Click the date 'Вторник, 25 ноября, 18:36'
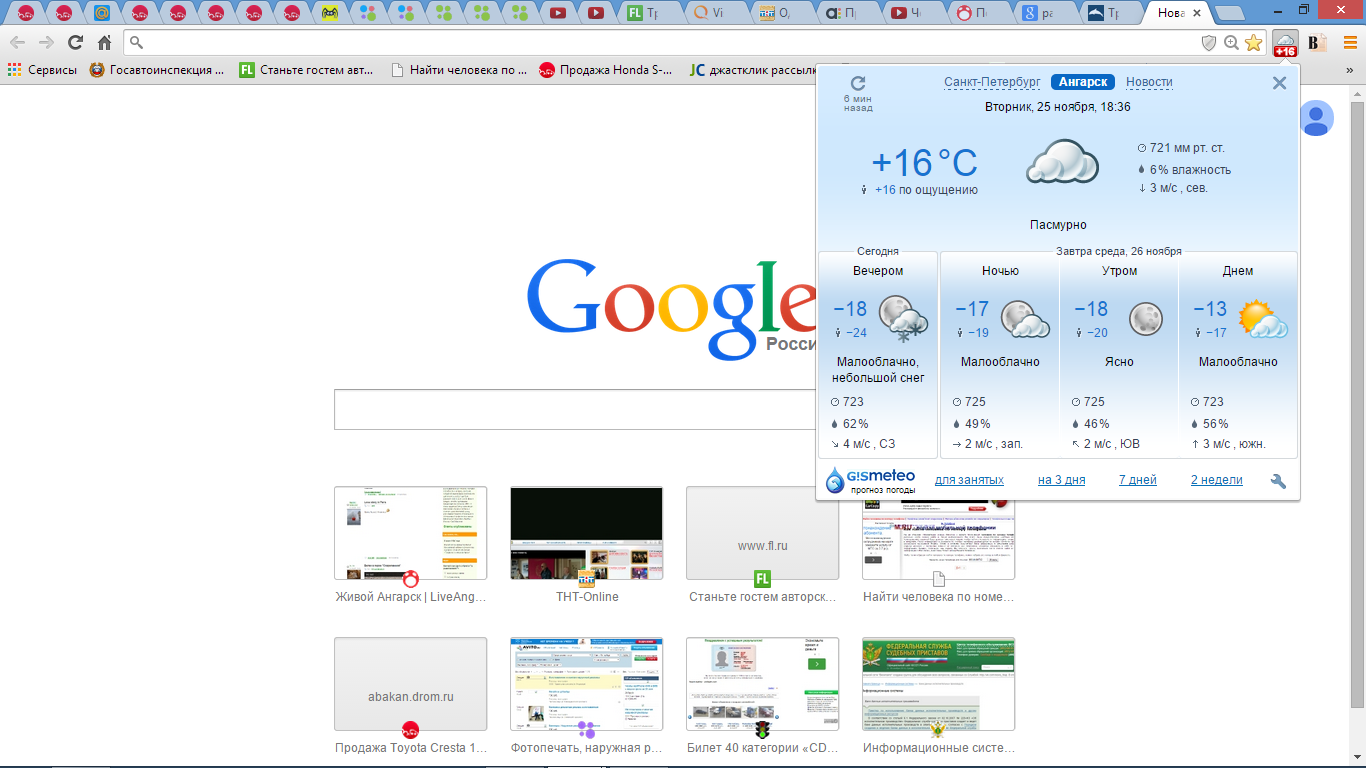Viewport: 1366px width, 768px height. pos(1058,106)
